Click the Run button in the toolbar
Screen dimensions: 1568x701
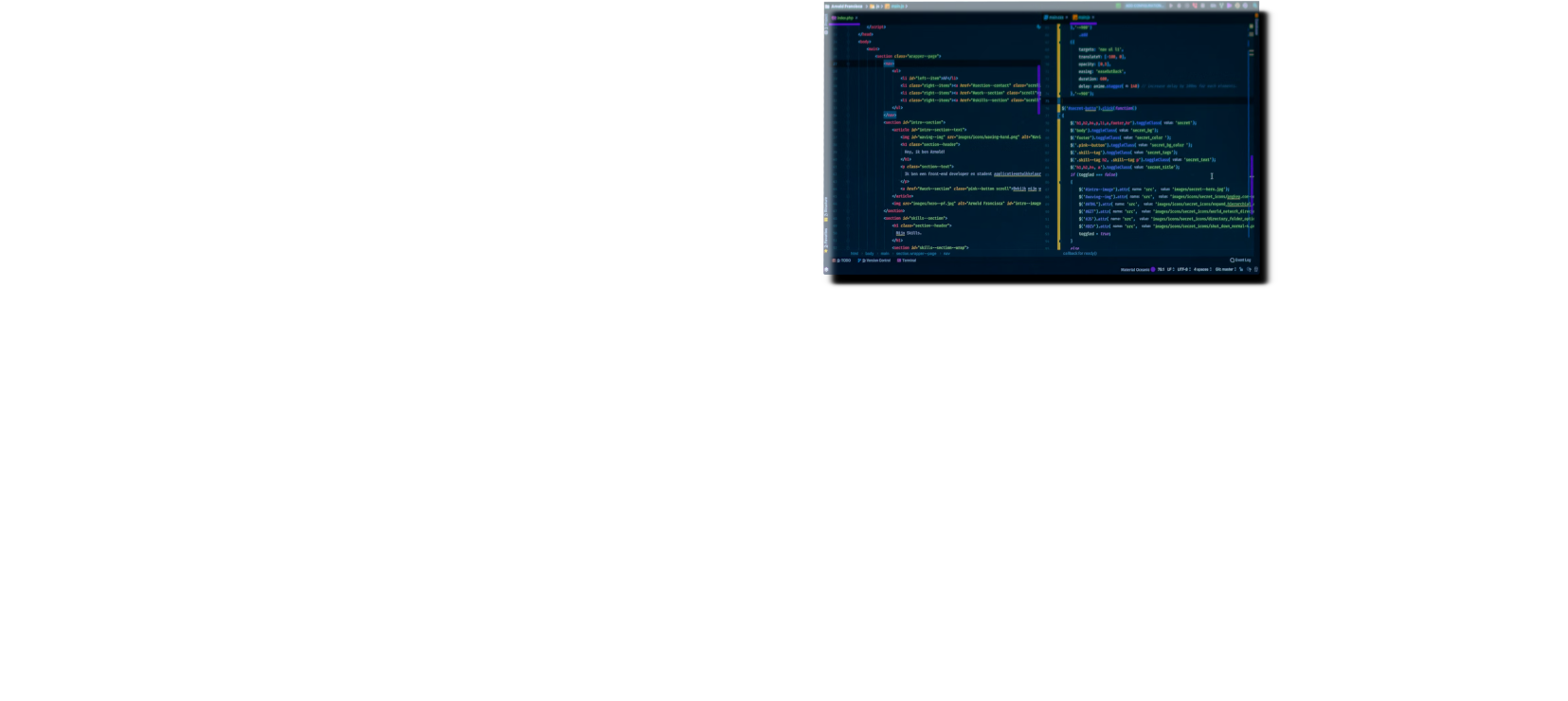click(x=1172, y=6)
